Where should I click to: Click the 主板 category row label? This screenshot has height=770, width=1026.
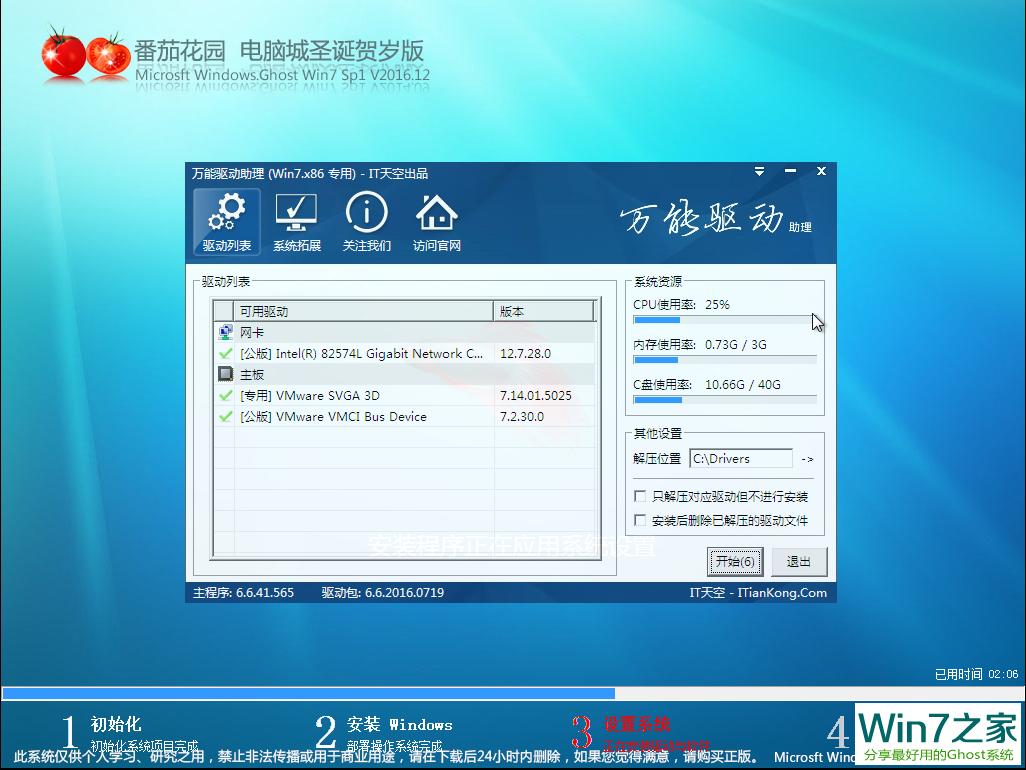(252, 374)
